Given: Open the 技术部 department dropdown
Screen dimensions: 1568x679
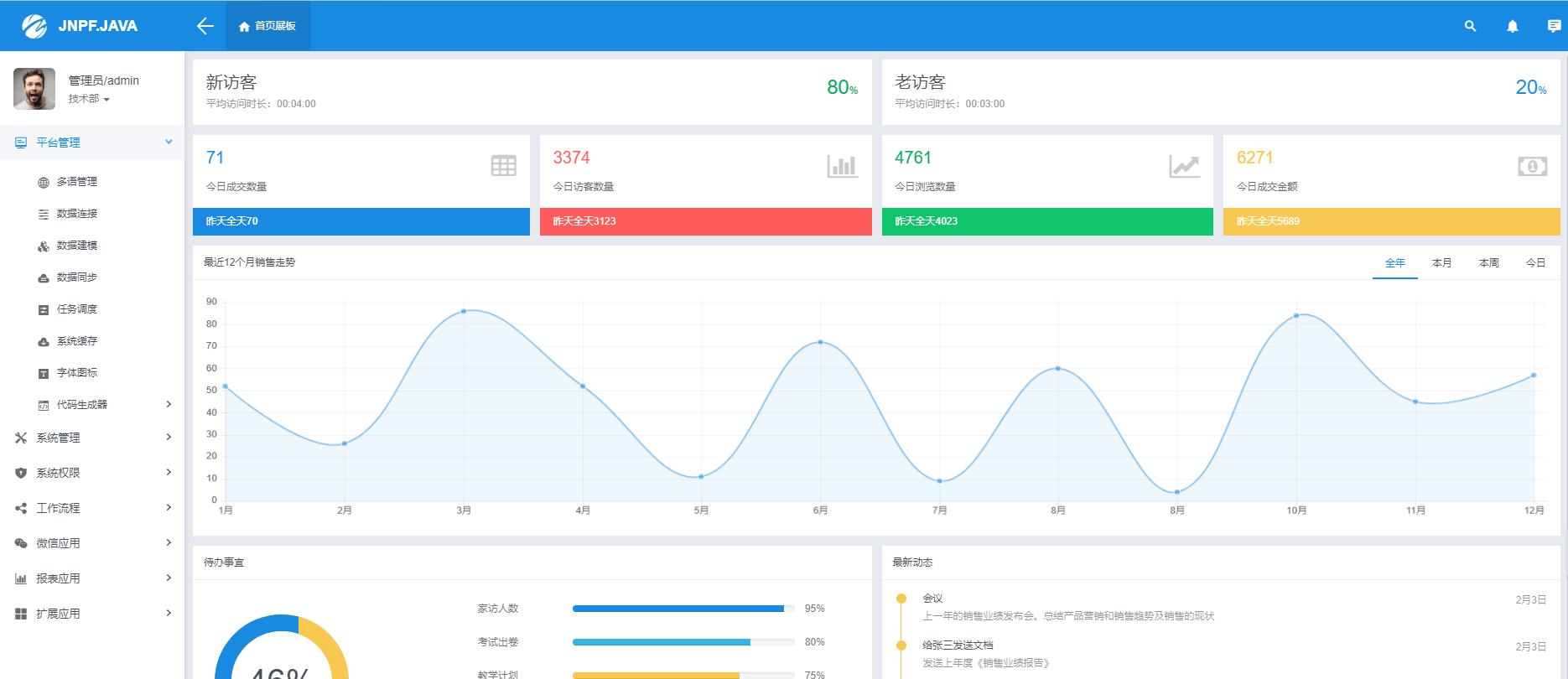Looking at the screenshot, I should [89, 99].
